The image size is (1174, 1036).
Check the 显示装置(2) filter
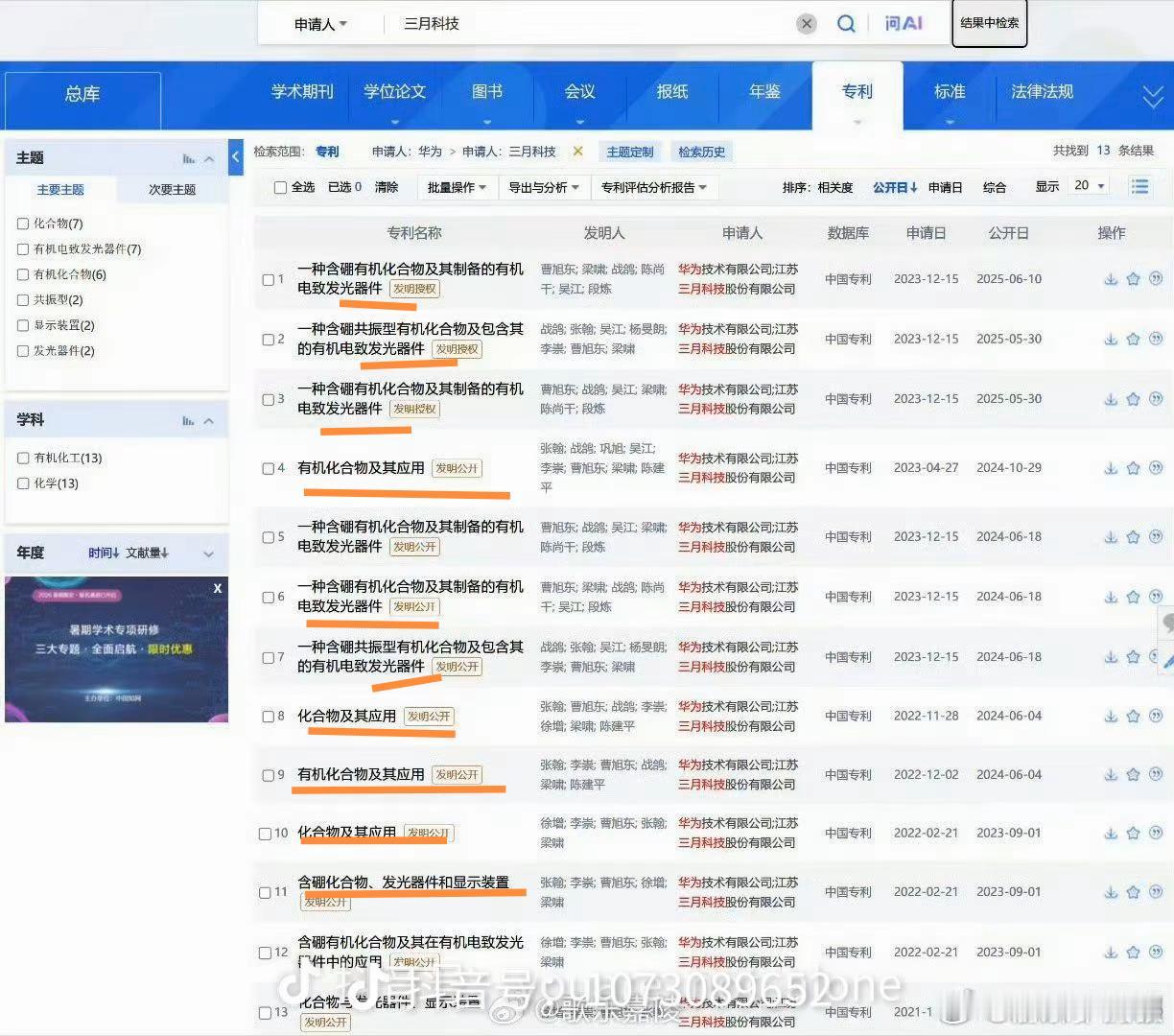(x=23, y=325)
